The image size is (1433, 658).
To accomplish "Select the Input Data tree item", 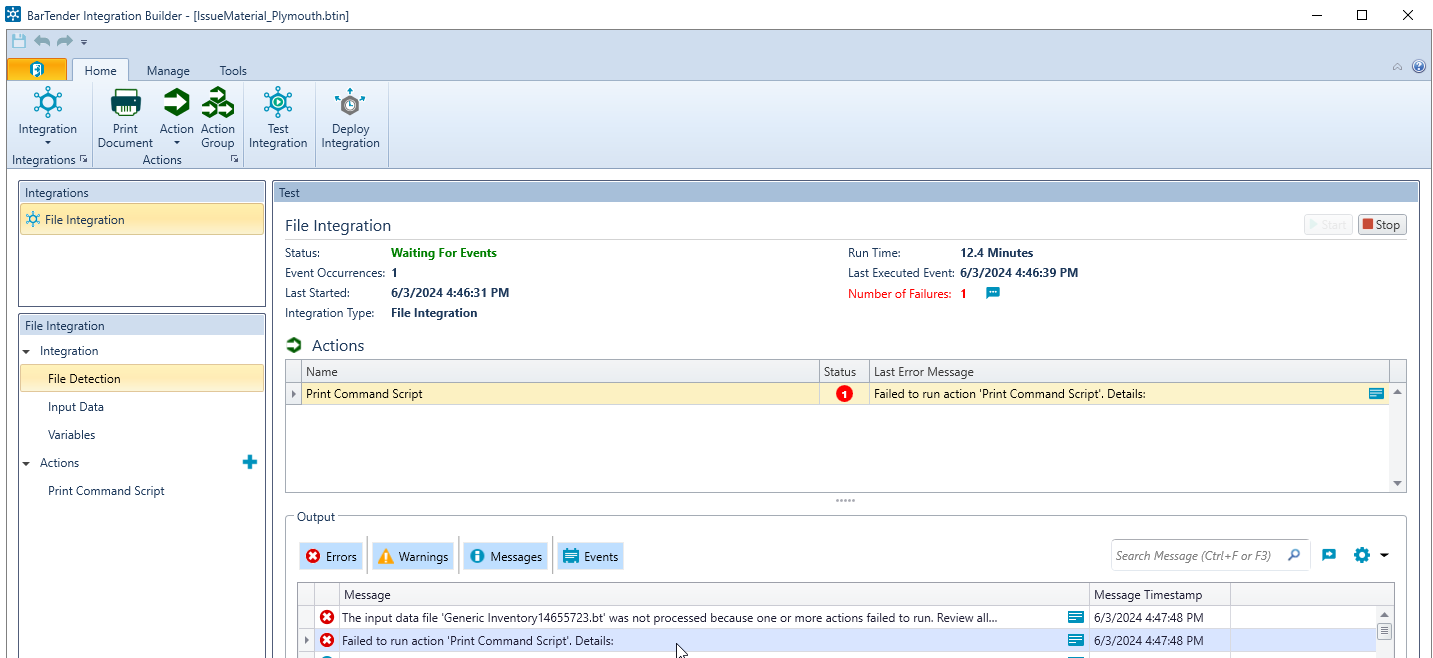I will click(76, 407).
